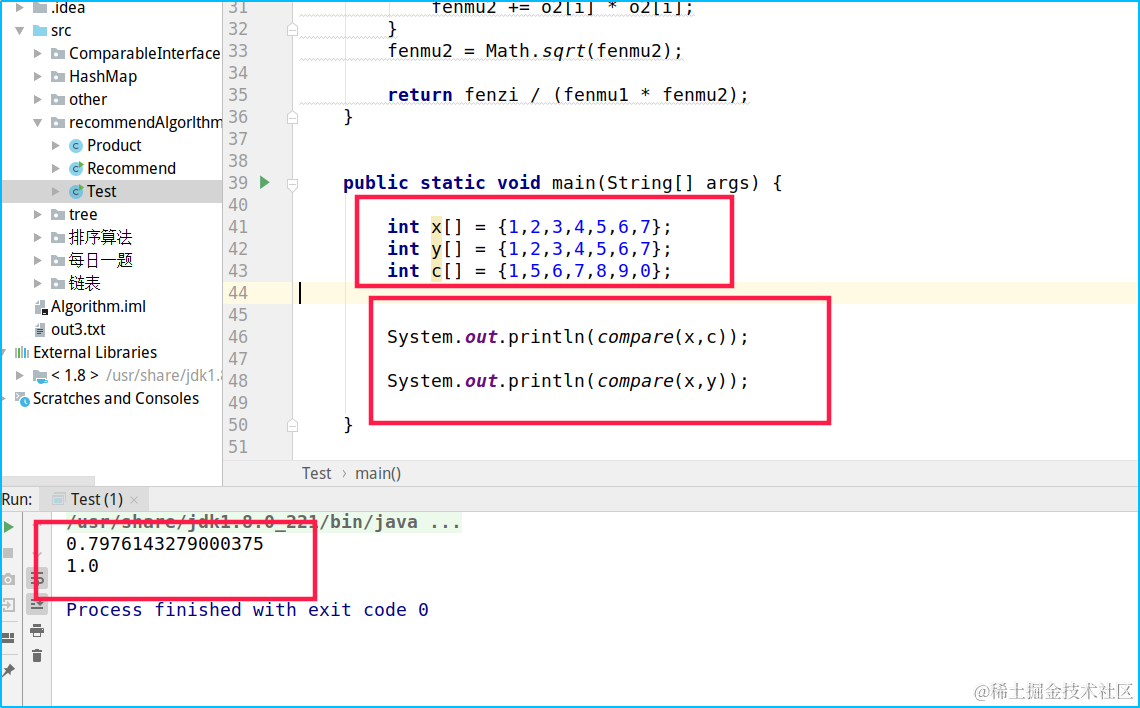The width and height of the screenshot is (1140, 708).
Task: Click the Restore Layout icon in Run sidebar
Action: click(x=9, y=637)
